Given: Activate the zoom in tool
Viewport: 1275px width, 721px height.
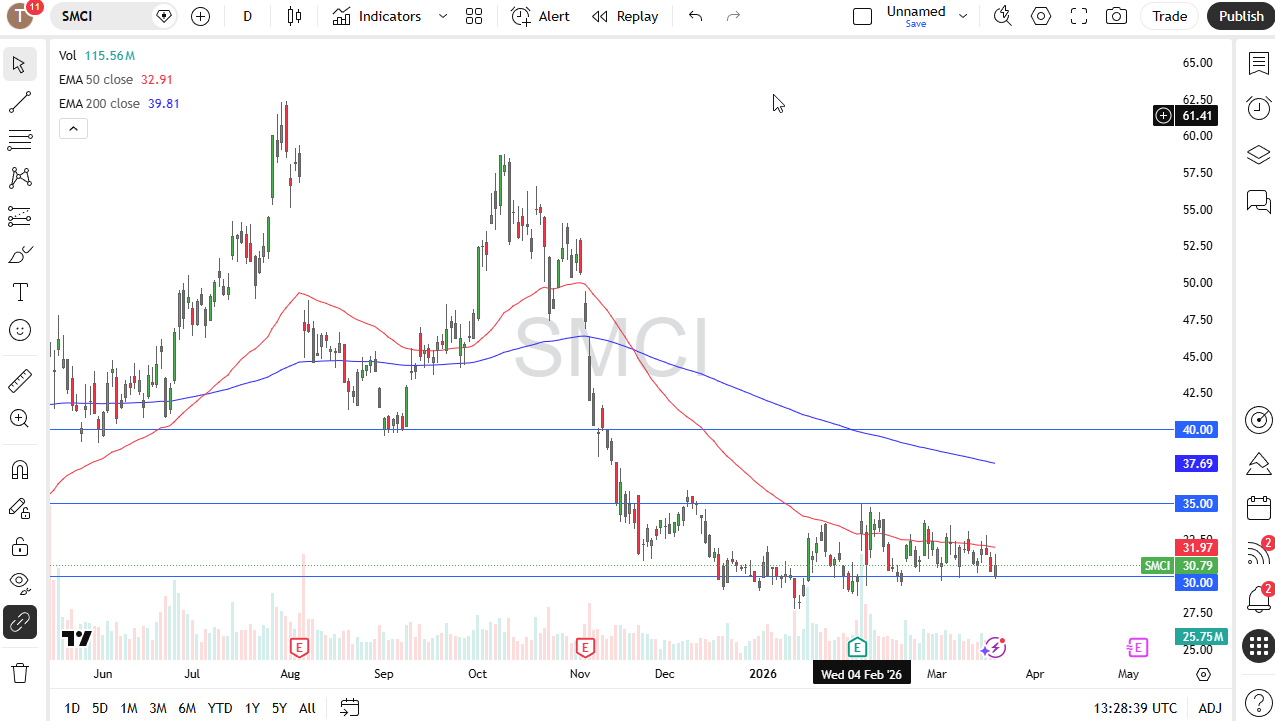Looking at the screenshot, I should (x=19, y=419).
